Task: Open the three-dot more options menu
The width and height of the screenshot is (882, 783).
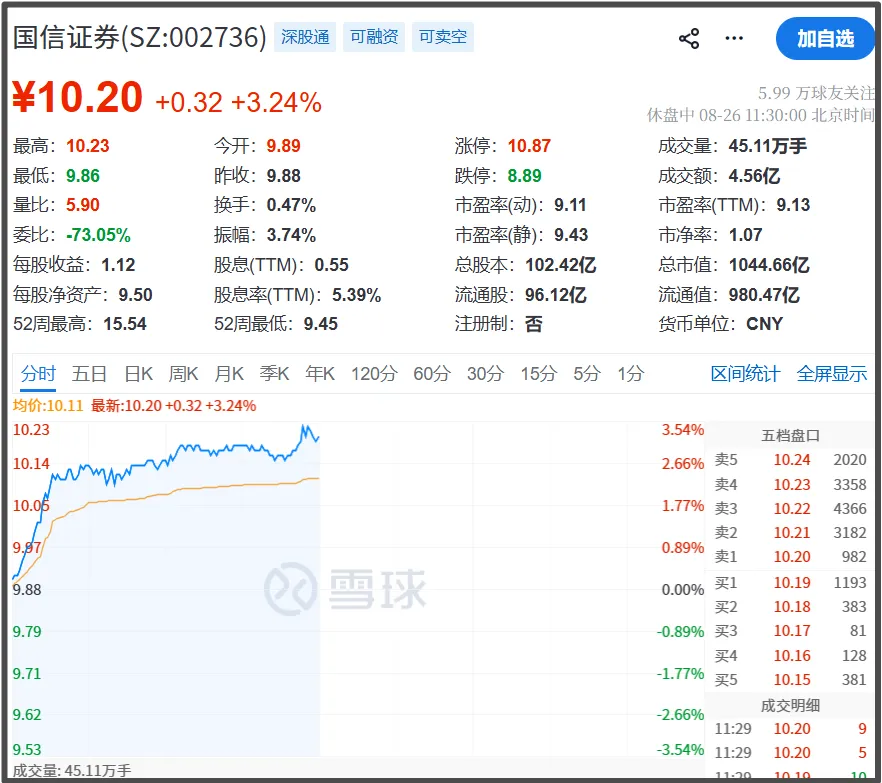Action: coord(734,38)
